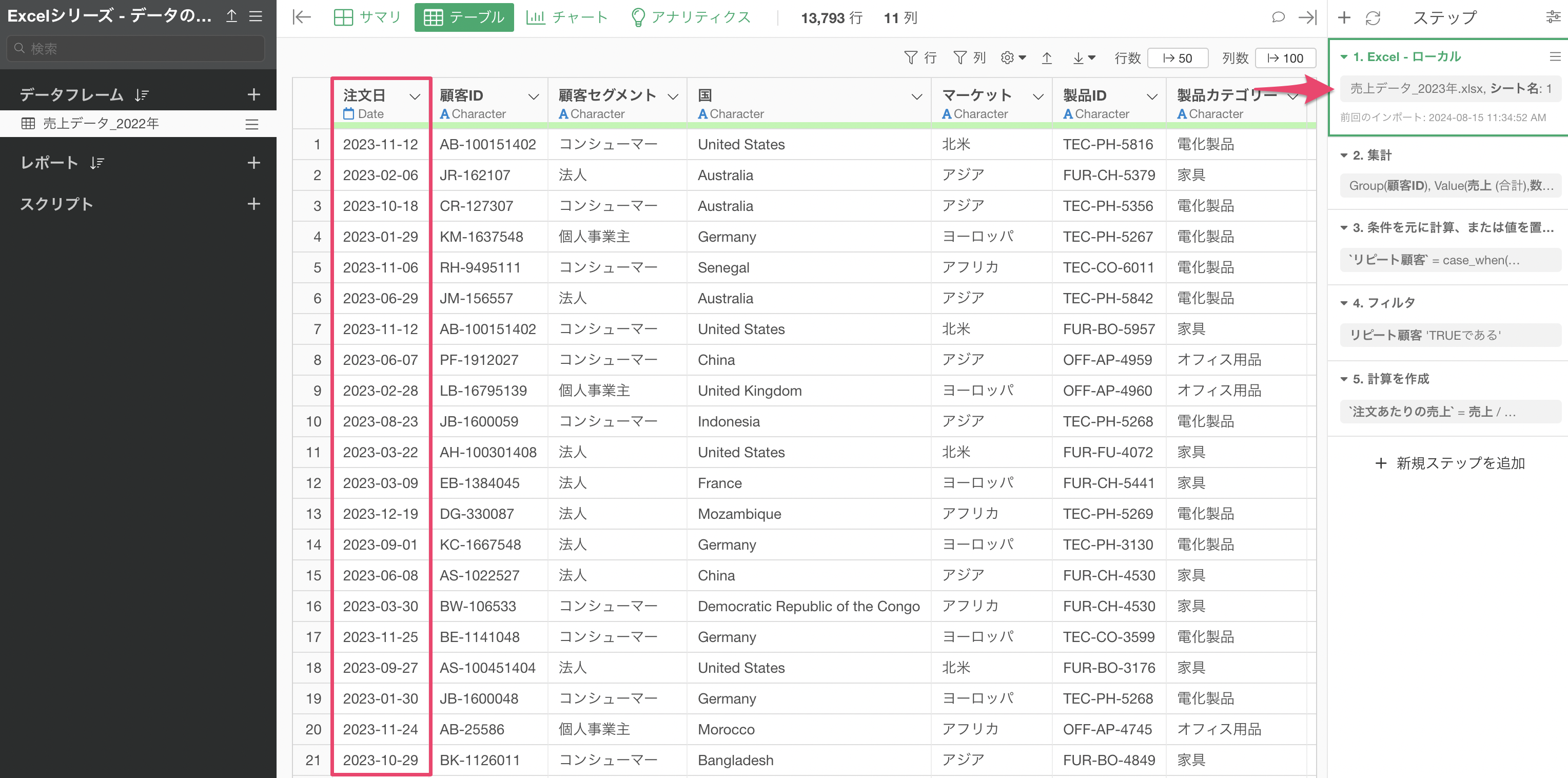Open menu for 売上データ_2022年 data frame
Viewport: 1568px width, 778px height.
(252, 124)
